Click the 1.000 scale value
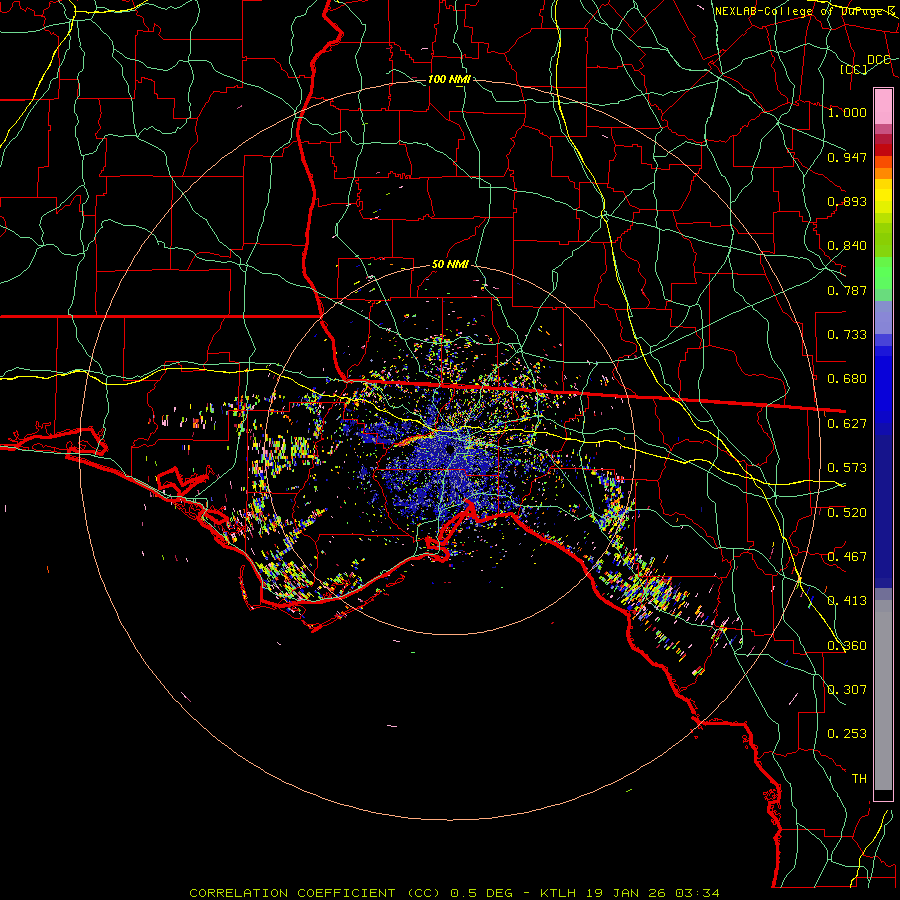Image resolution: width=900 pixels, height=900 pixels. [x=847, y=112]
